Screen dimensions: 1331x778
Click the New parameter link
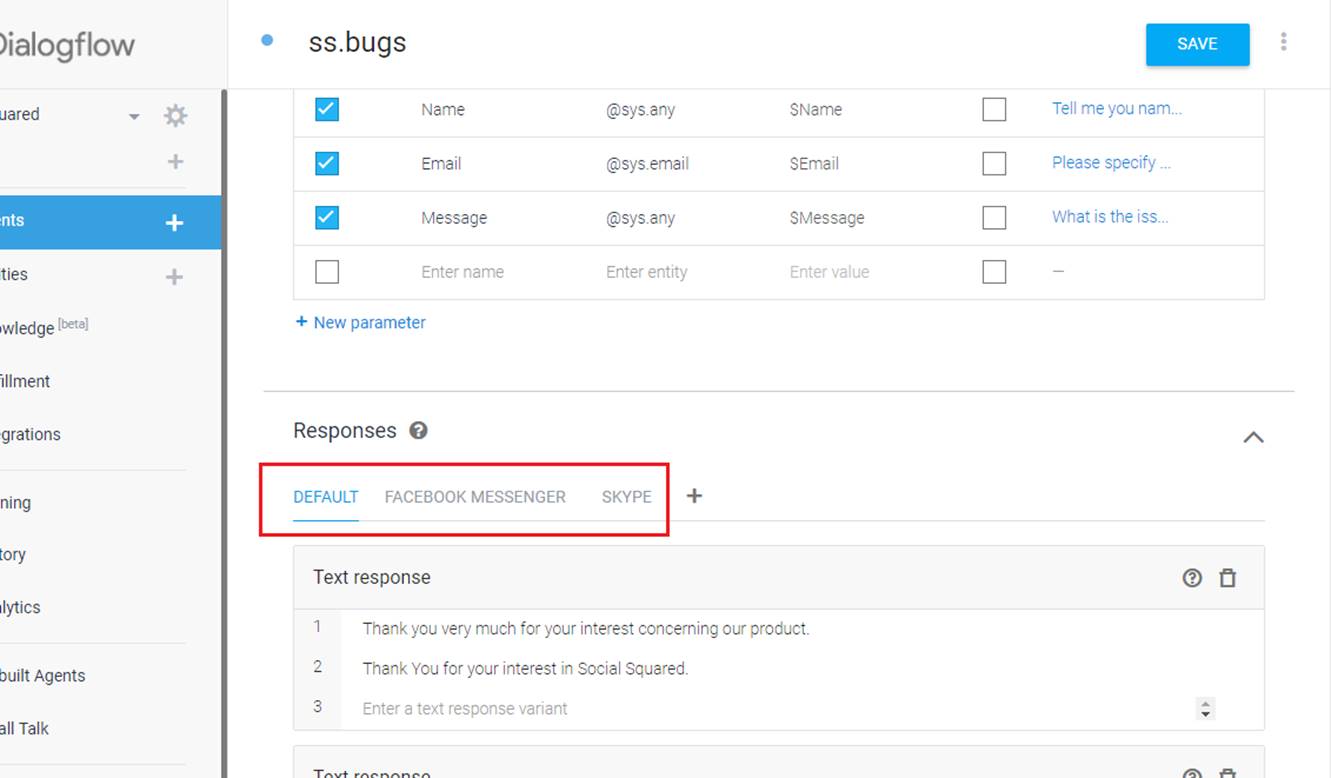tap(361, 322)
